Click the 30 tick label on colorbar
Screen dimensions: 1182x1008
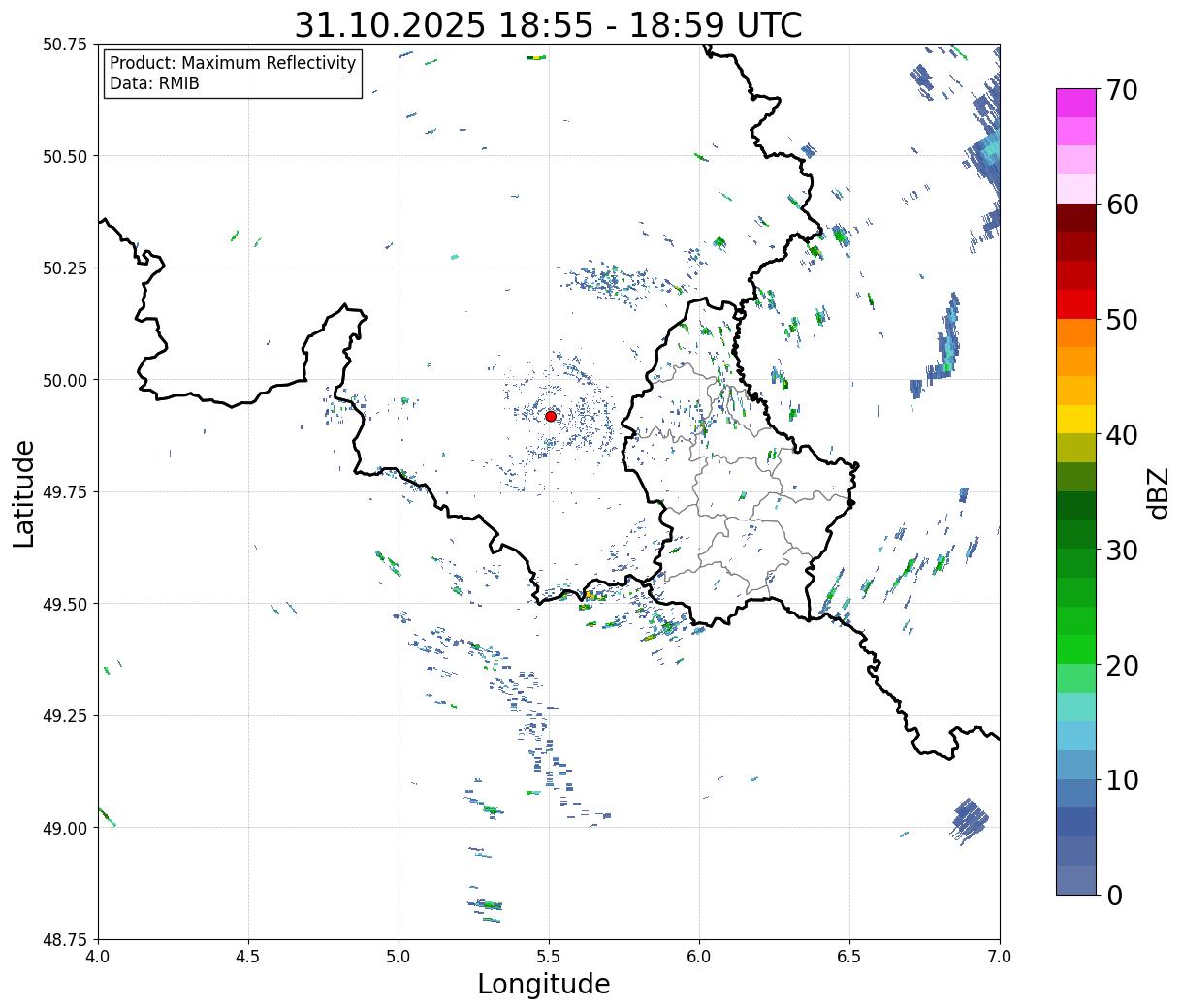[x=1121, y=551]
